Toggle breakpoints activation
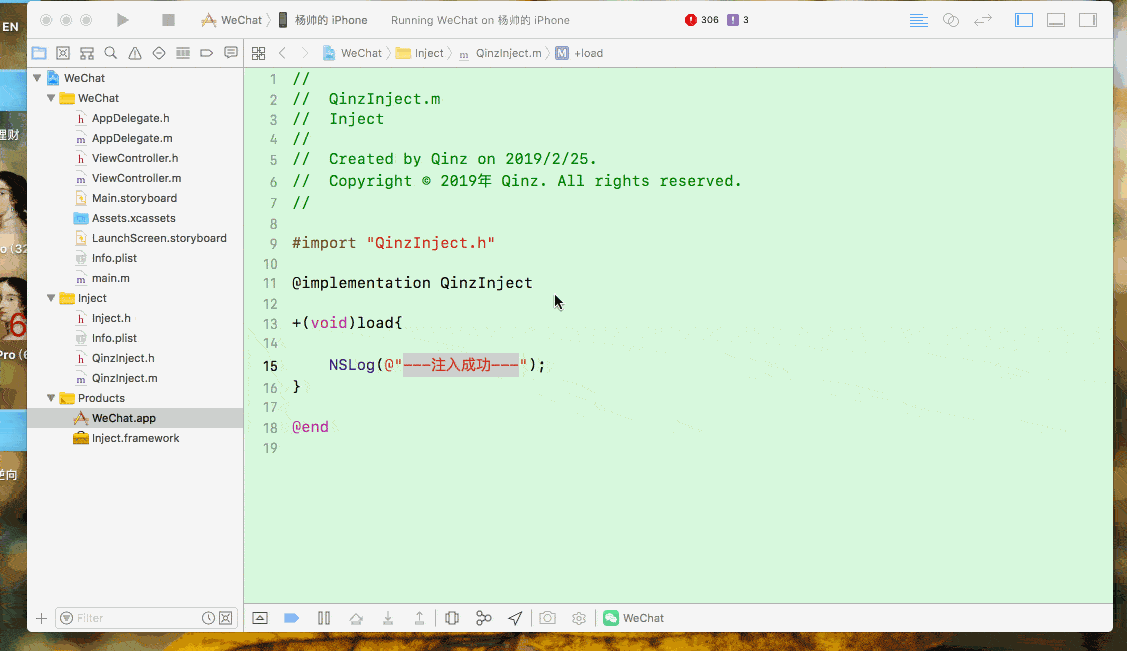Screen dimensions: 1127x651 click(291, 618)
